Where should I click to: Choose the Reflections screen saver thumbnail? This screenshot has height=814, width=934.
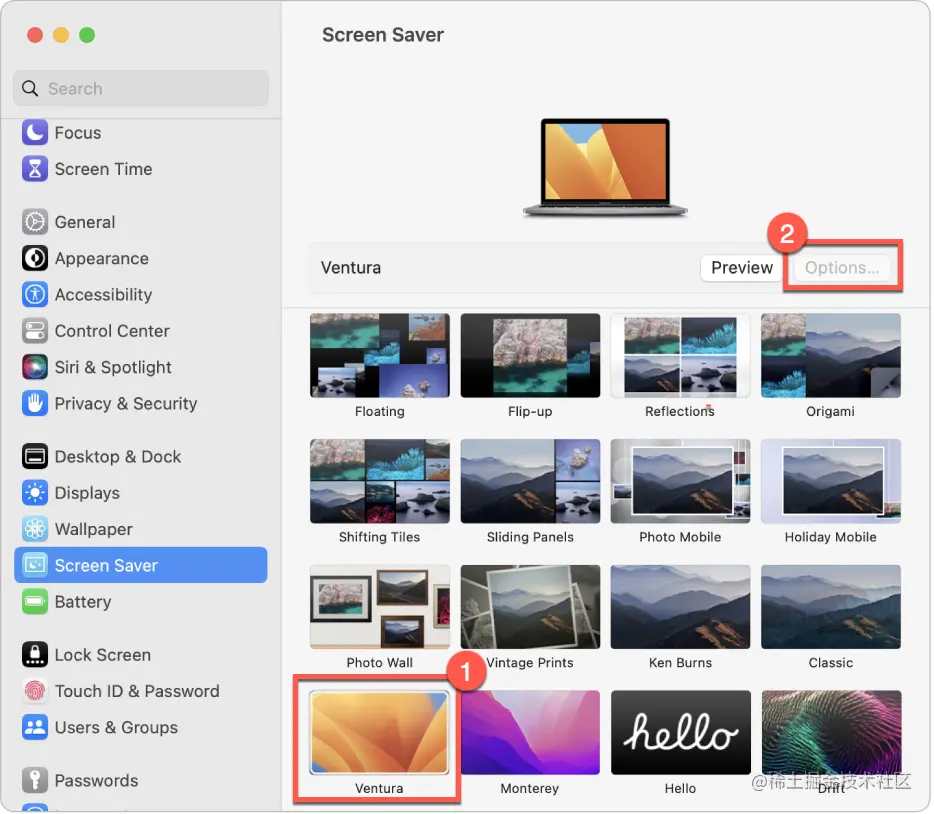pyautogui.click(x=680, y=355)
